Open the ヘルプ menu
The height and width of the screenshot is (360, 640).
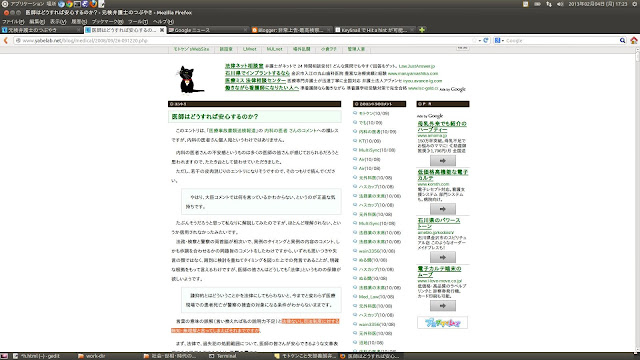pyautogui.click(x=163, y=21)
